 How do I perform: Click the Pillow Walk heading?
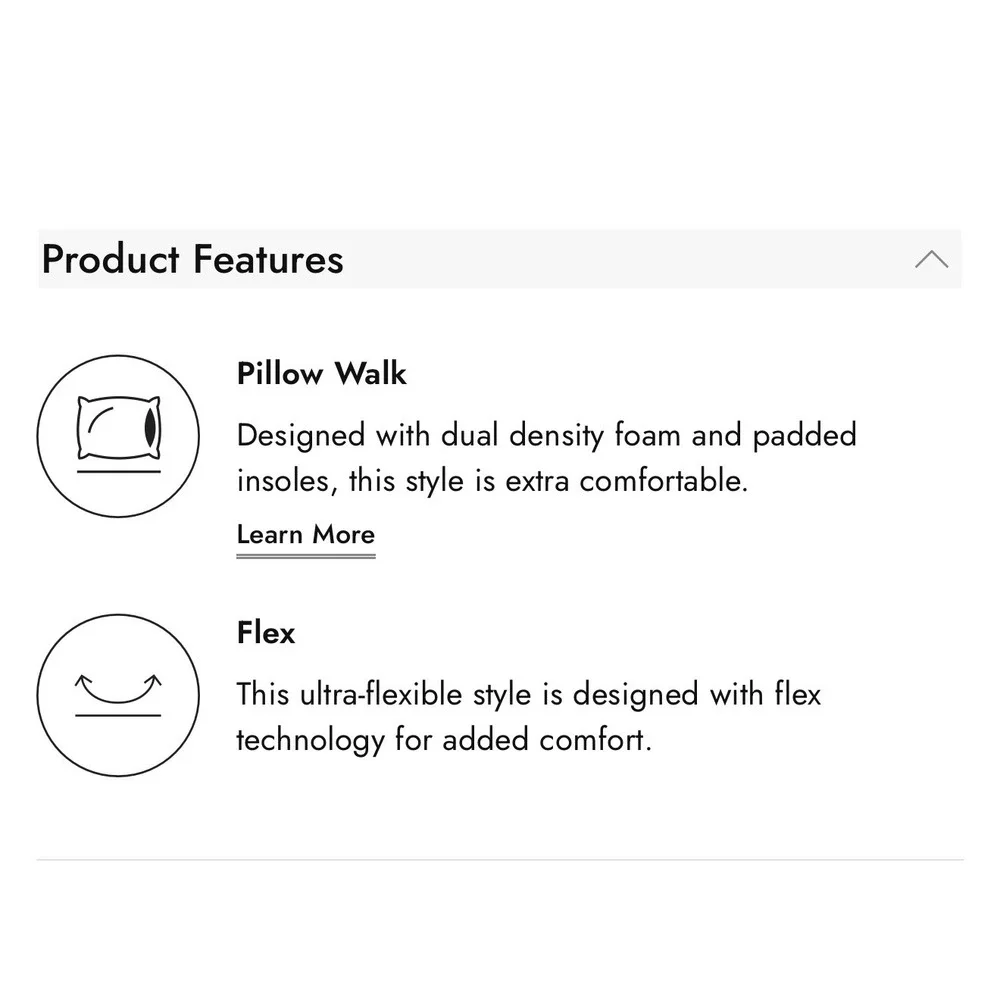point(321,373)
